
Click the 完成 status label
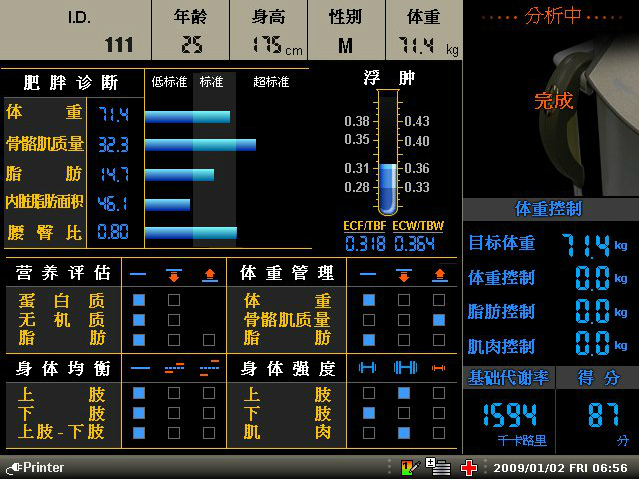[x=553, y=101]
